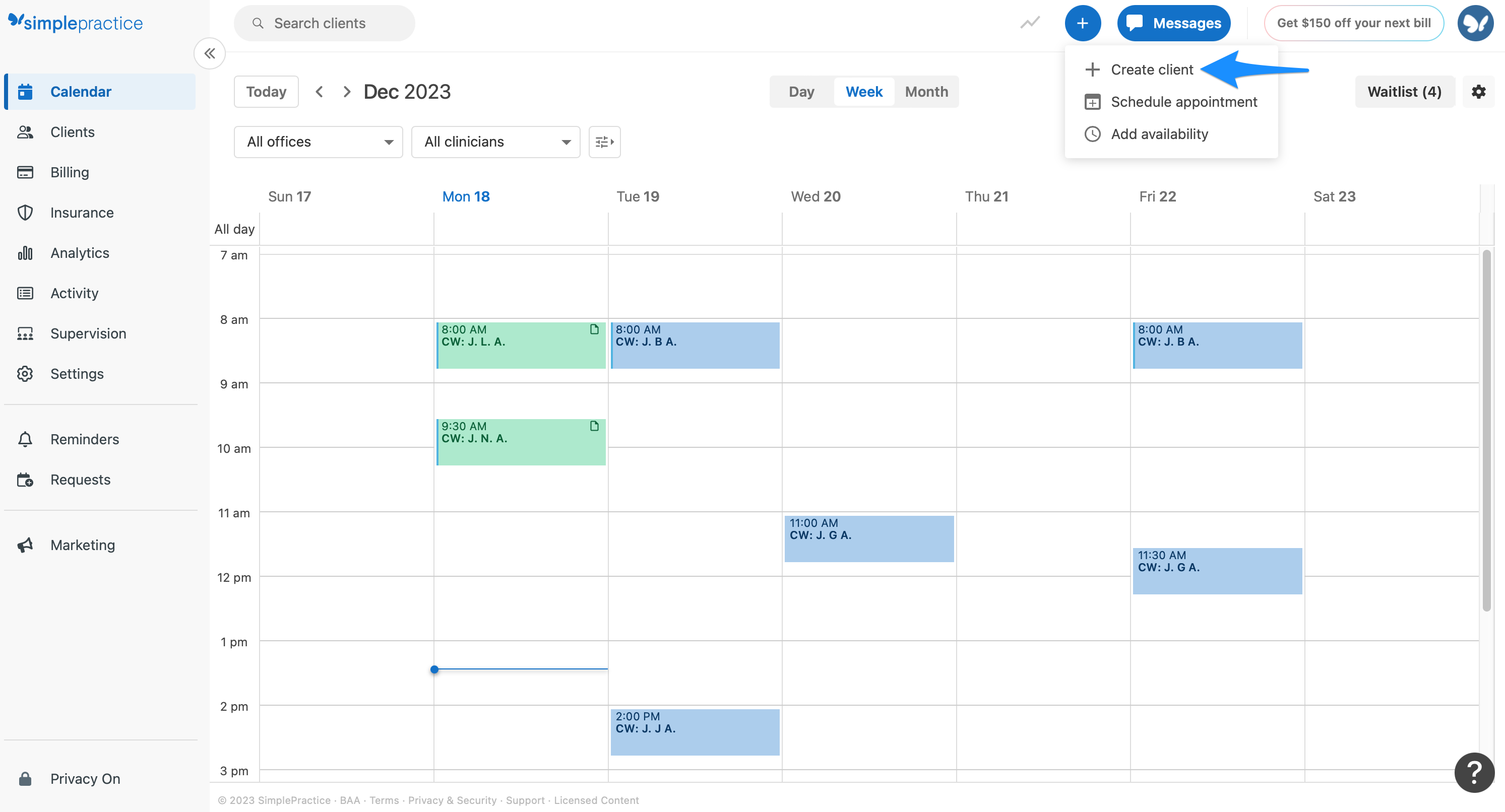The image size is (1505, 812).
Task: Open the Waitlist (4) button
Action: pyautogui.click(x=1404, y=92)
